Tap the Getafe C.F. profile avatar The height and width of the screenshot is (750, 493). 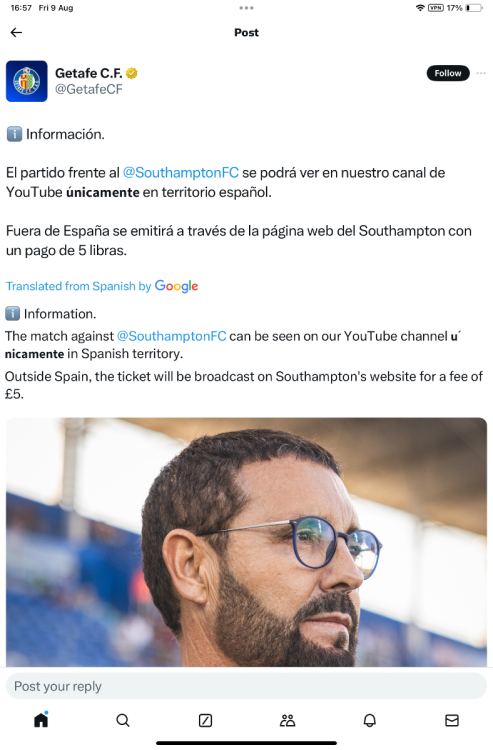click(27, 81)
